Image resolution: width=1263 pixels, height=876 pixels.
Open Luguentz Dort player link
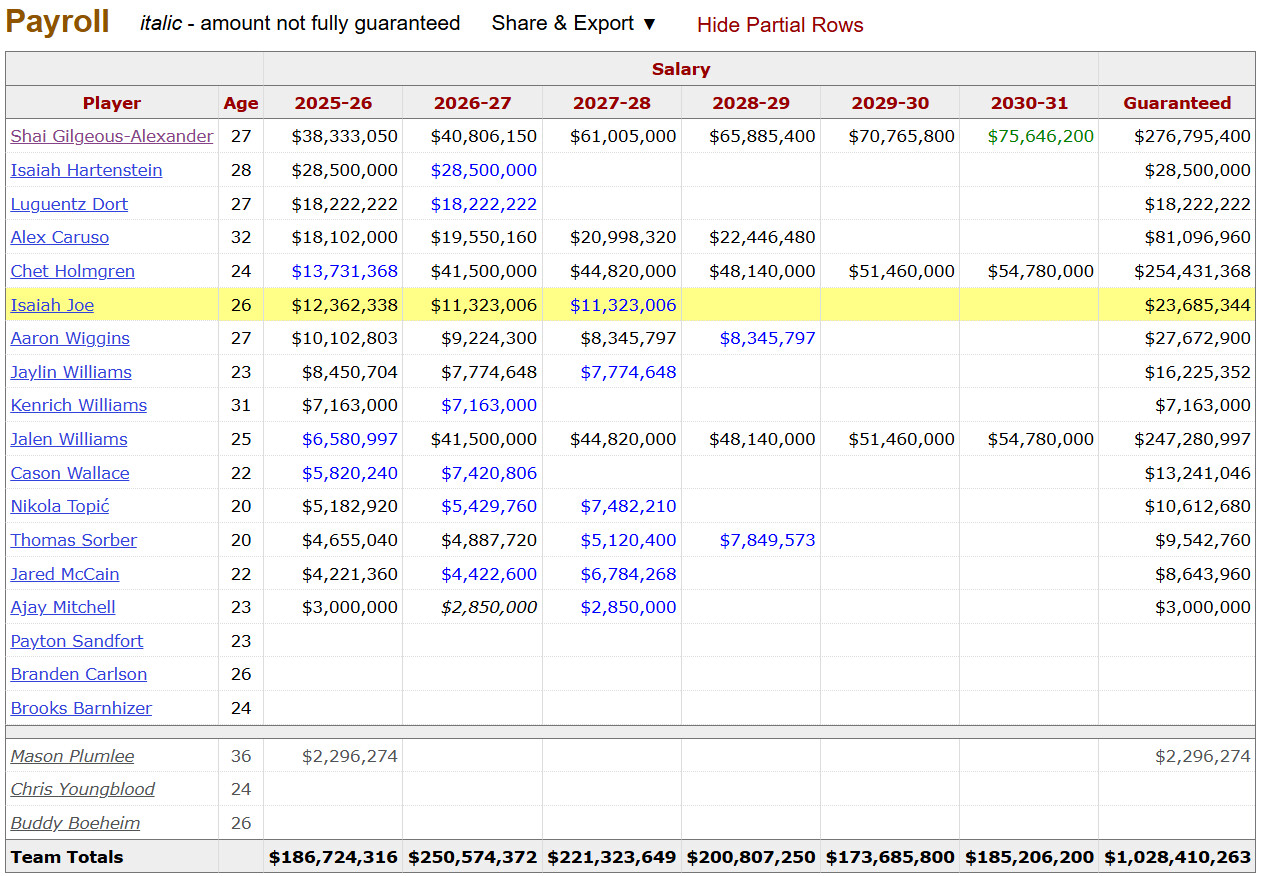pyautogui.click(x=69, y=204)
